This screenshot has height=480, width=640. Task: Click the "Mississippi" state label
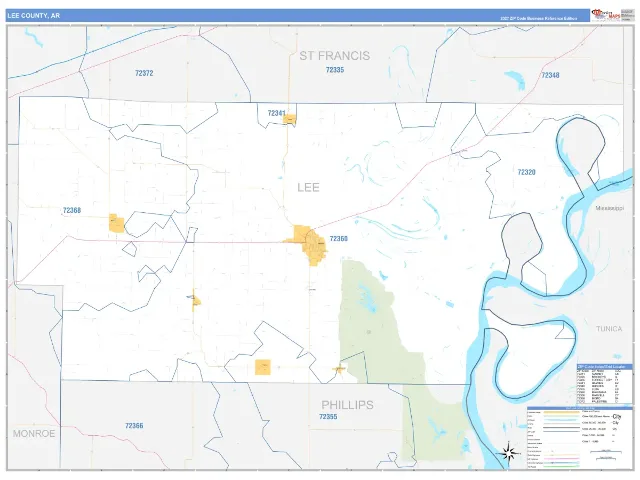point(609,208)
